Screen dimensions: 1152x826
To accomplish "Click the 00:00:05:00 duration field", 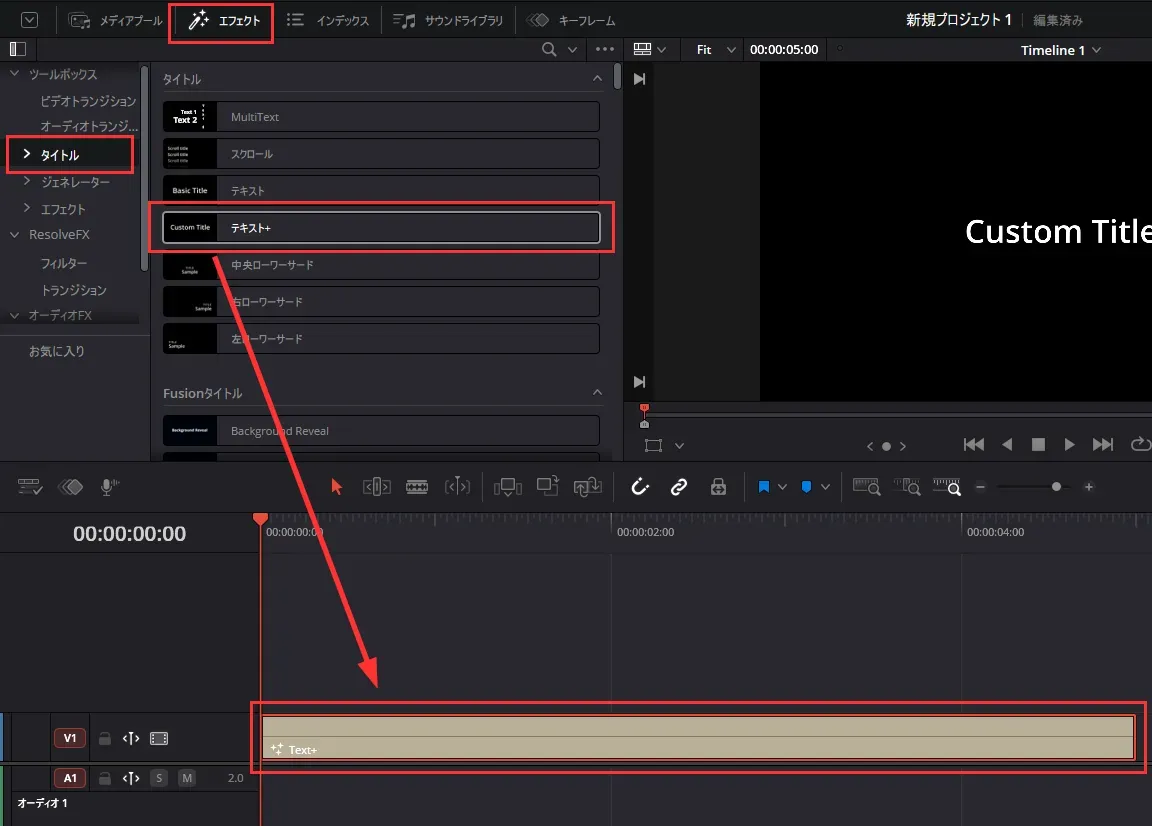I will (784, 49).
